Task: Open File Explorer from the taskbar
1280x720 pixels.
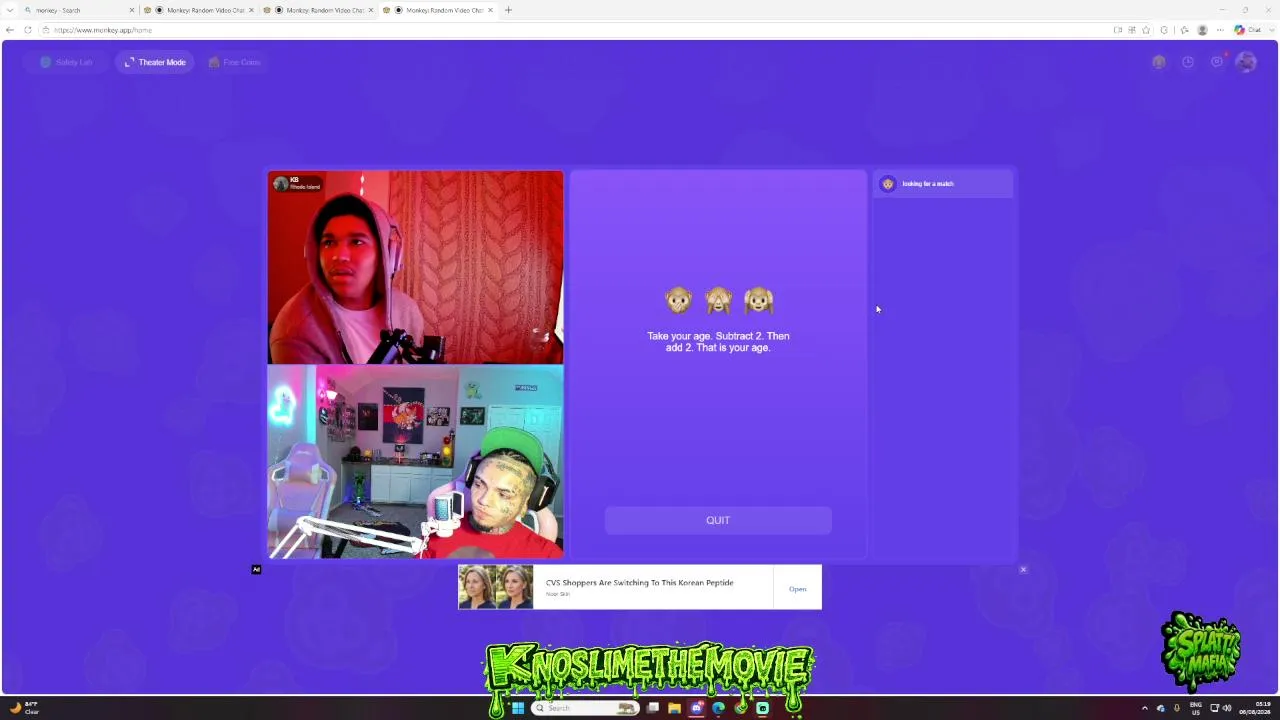Action: (675, 708)
